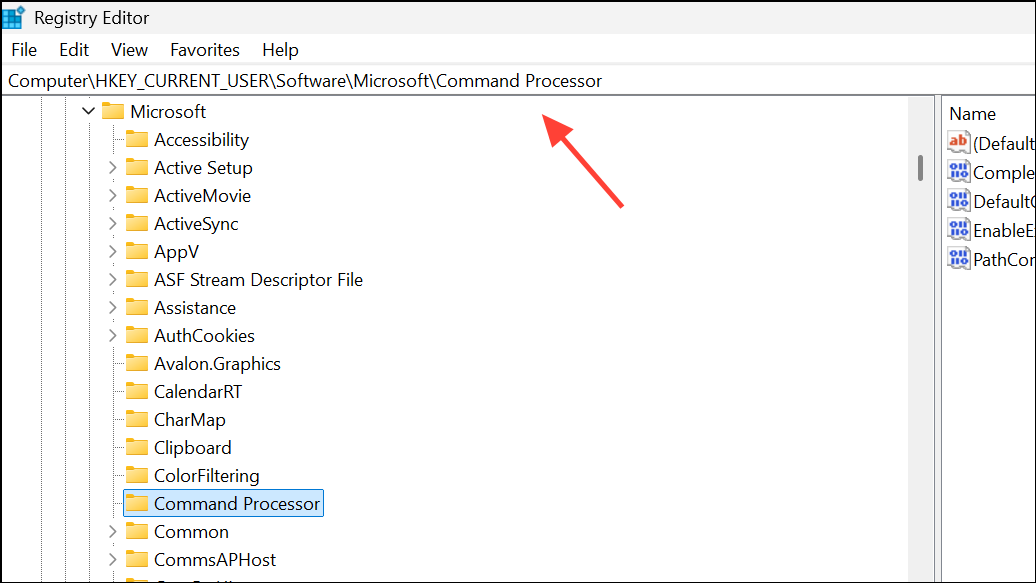The width and height of the screenshot is (1036, 583).
Task: Expand the ActiveSync key
Action: 112,224
